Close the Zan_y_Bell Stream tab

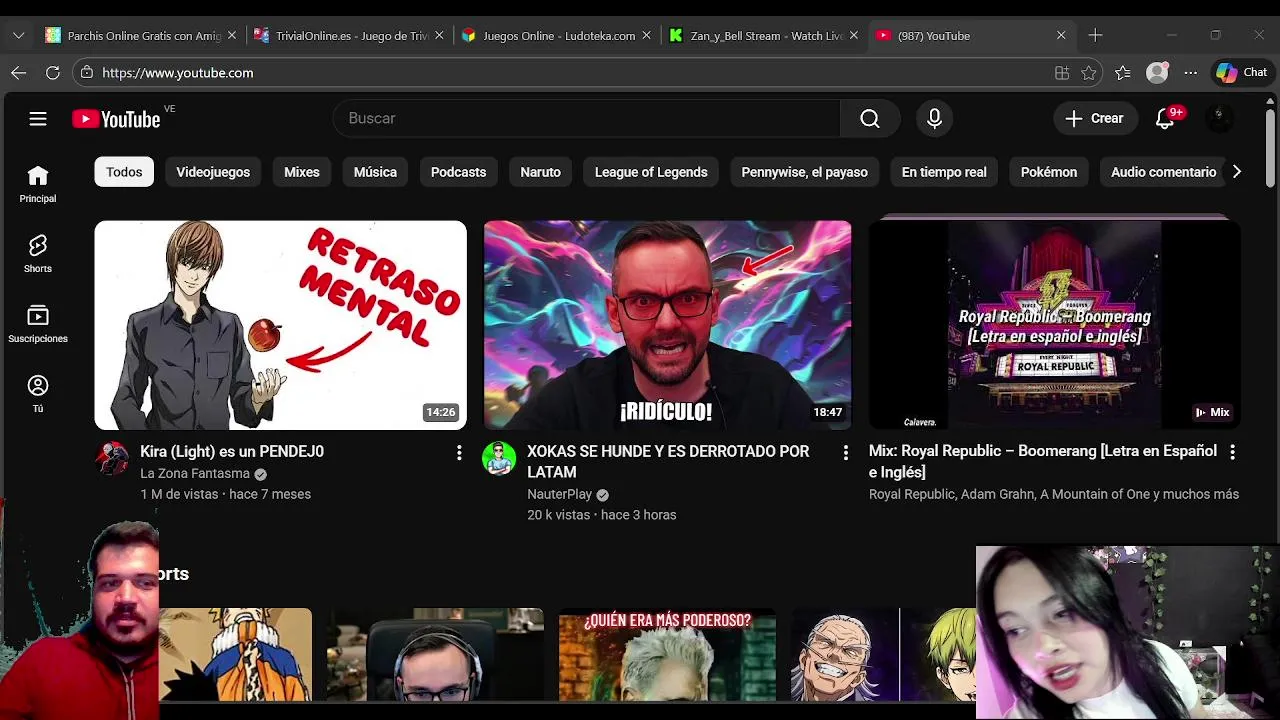point(853,35)
